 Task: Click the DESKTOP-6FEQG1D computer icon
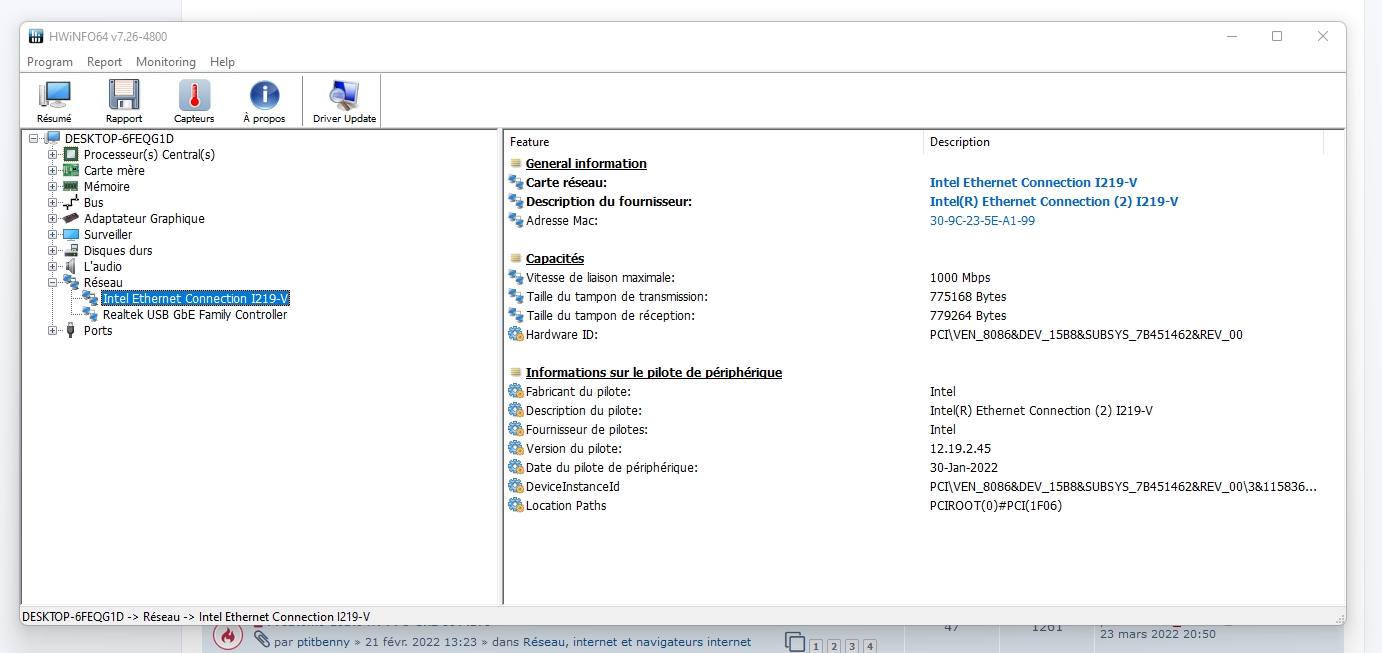click(x=52, y=139)
